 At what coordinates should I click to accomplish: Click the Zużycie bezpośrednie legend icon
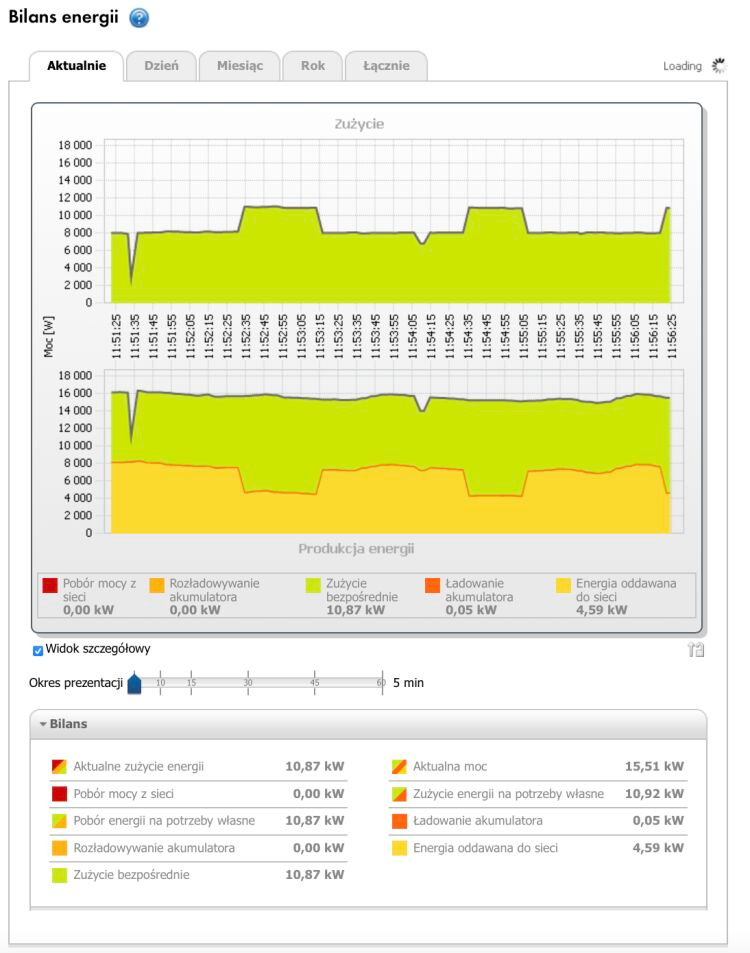(x=314, y=585)
